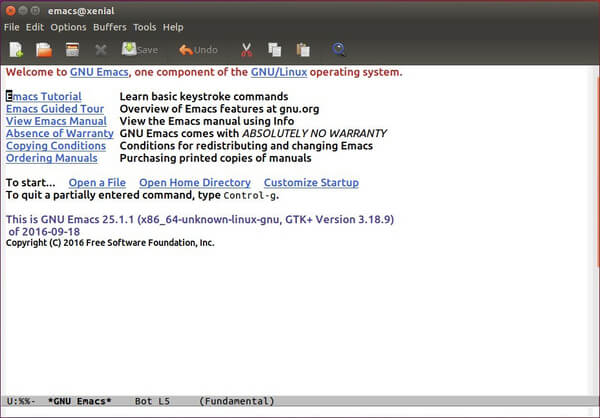Click the 'Bot' position indicator in mode line

coord(143,401)
